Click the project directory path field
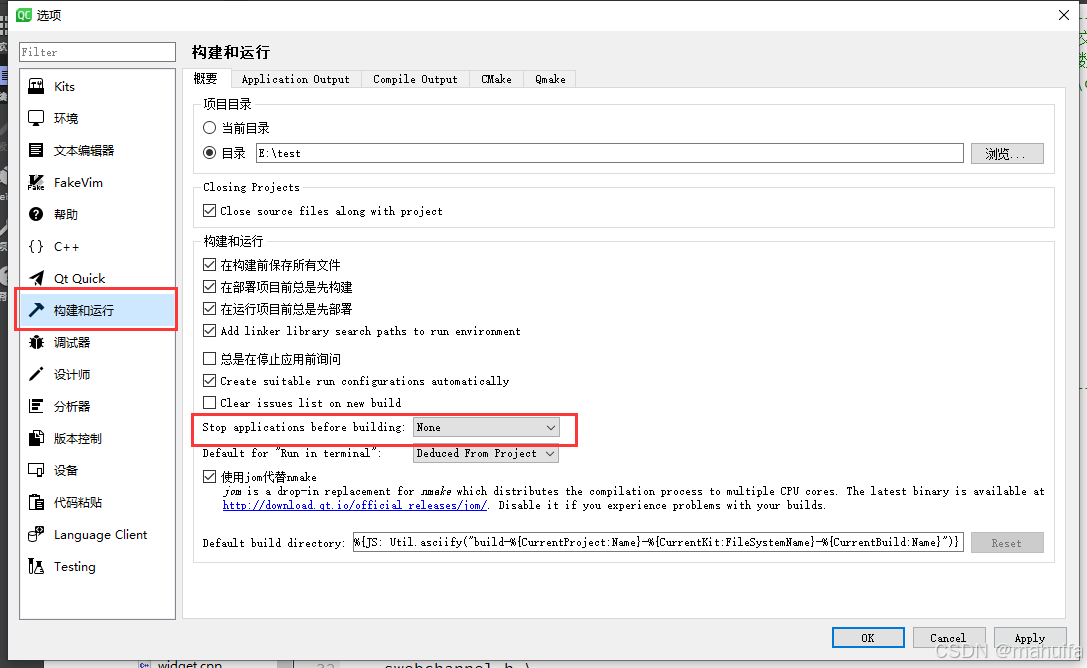1087x668 pixels. pos(610,153)
